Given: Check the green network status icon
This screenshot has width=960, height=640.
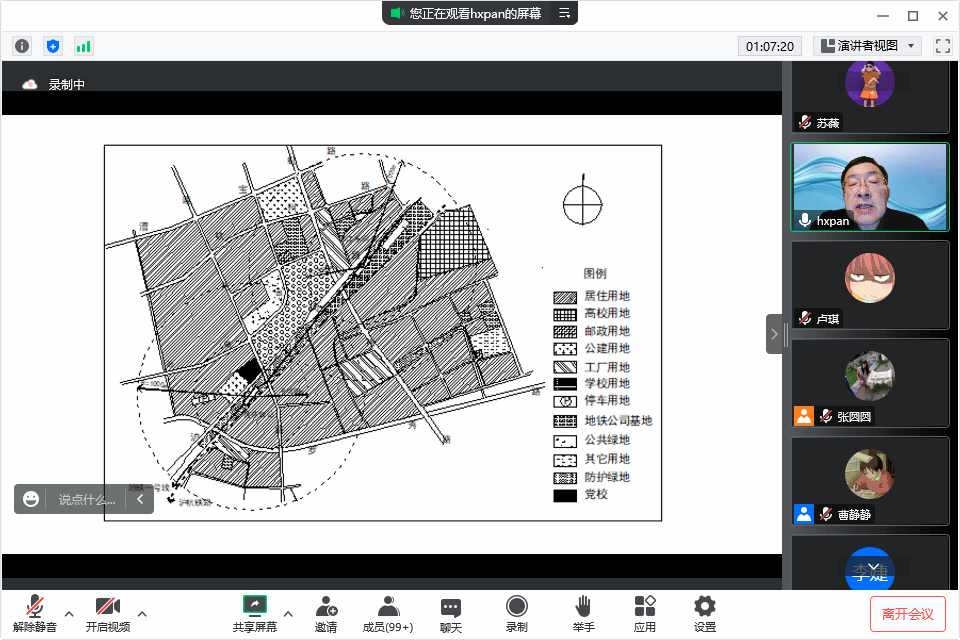Looking at the screenshot, I should pyautogui.click(x=83, y=46).
